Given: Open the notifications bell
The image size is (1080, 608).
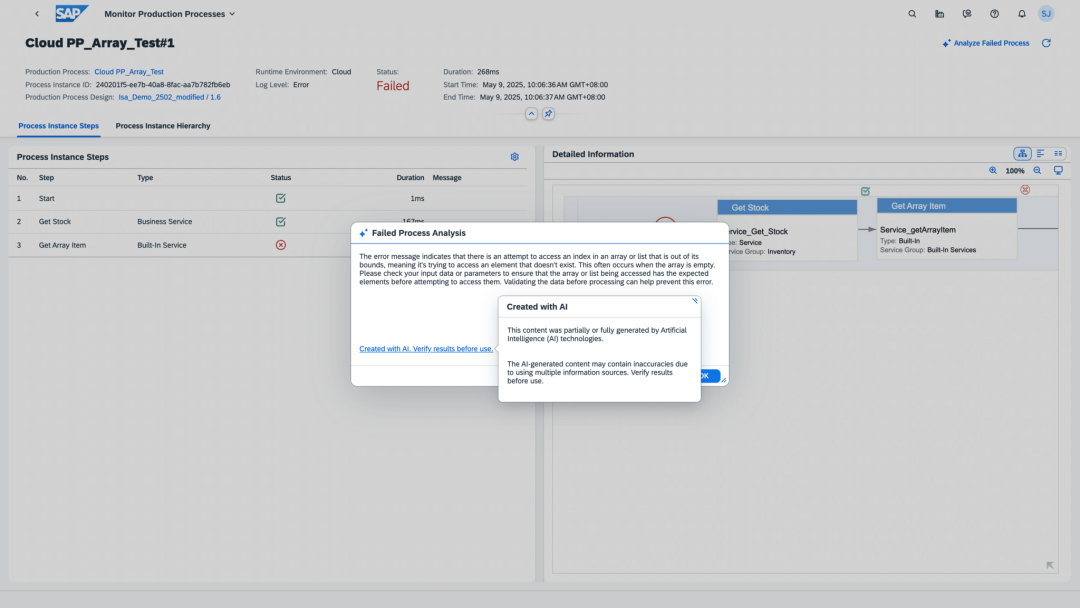Looking at the screenshot, I should [x=1022, y=14].
